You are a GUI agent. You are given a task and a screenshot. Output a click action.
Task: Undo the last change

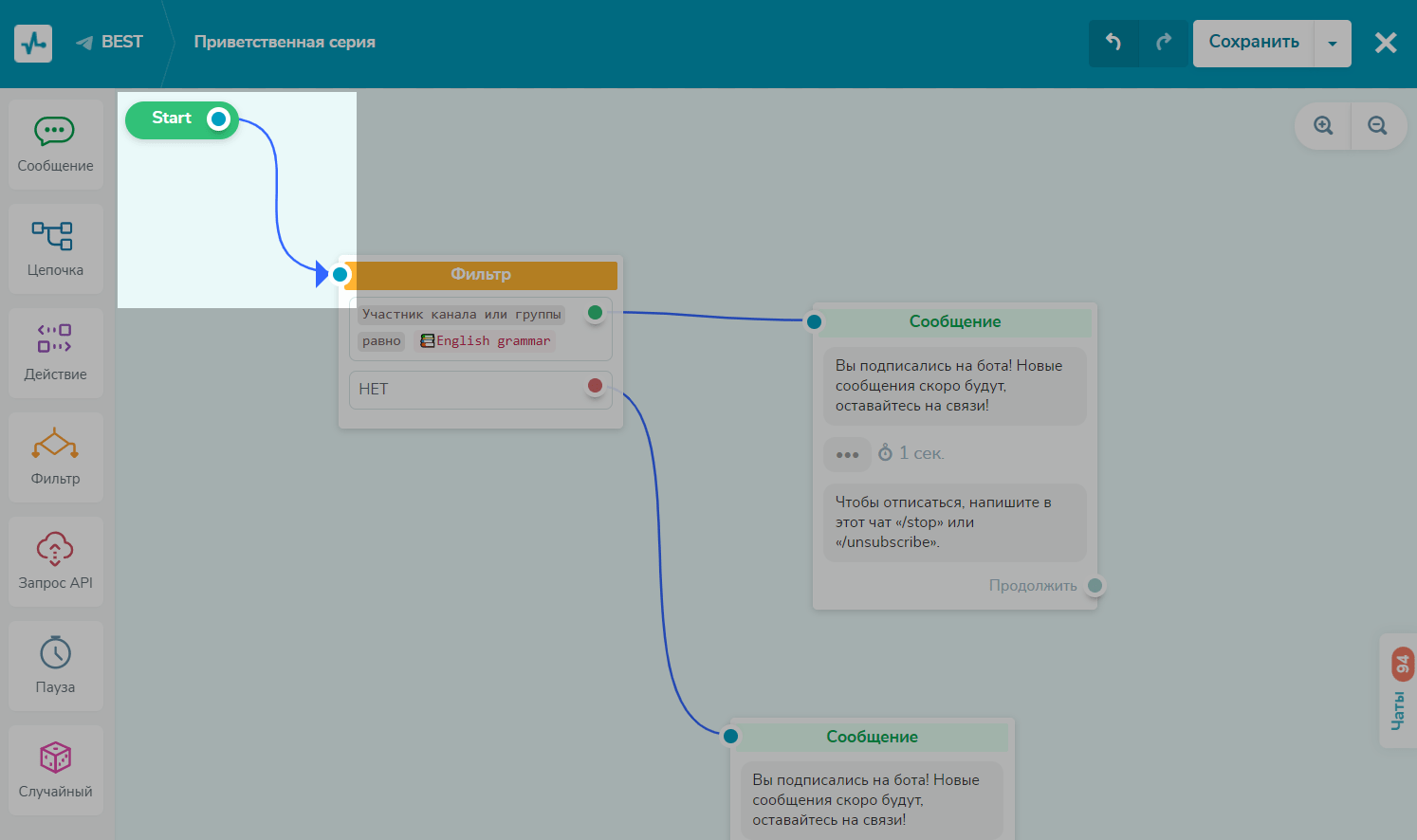1113,43
